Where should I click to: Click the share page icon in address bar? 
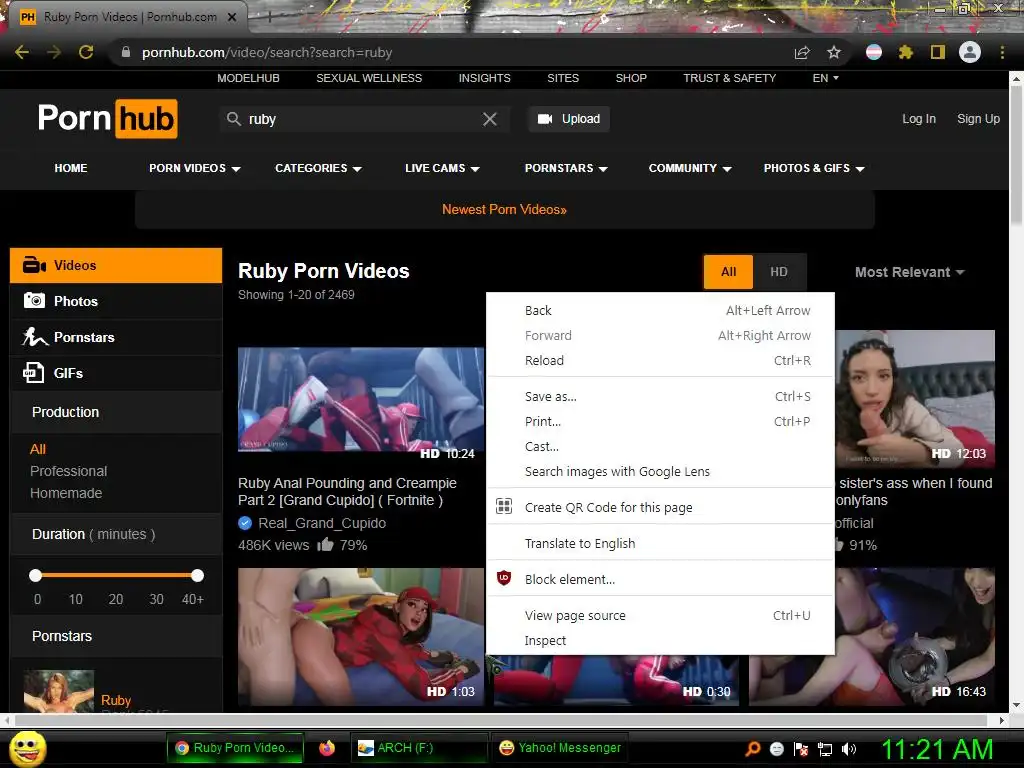tap(802, 52)
